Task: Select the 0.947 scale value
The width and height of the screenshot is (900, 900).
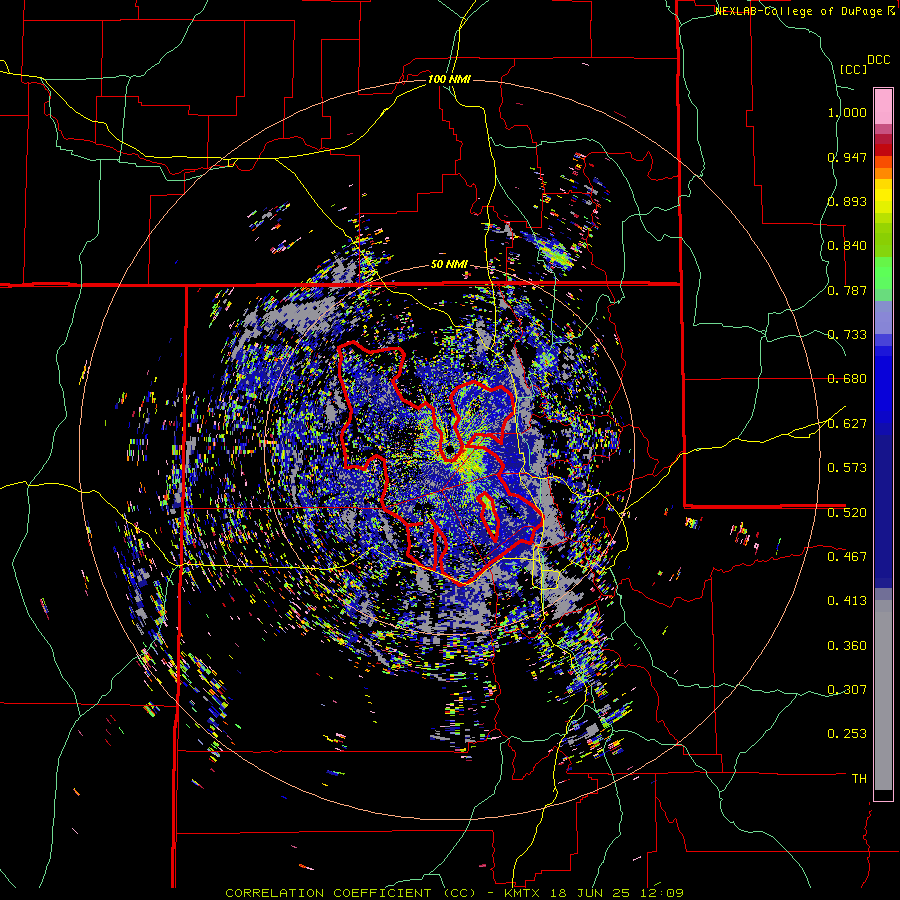Action: click(847, 157)
